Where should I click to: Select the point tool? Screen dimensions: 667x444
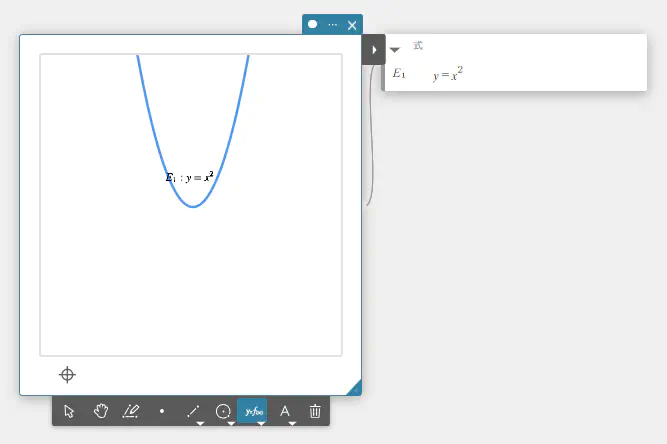click(162, 411)
